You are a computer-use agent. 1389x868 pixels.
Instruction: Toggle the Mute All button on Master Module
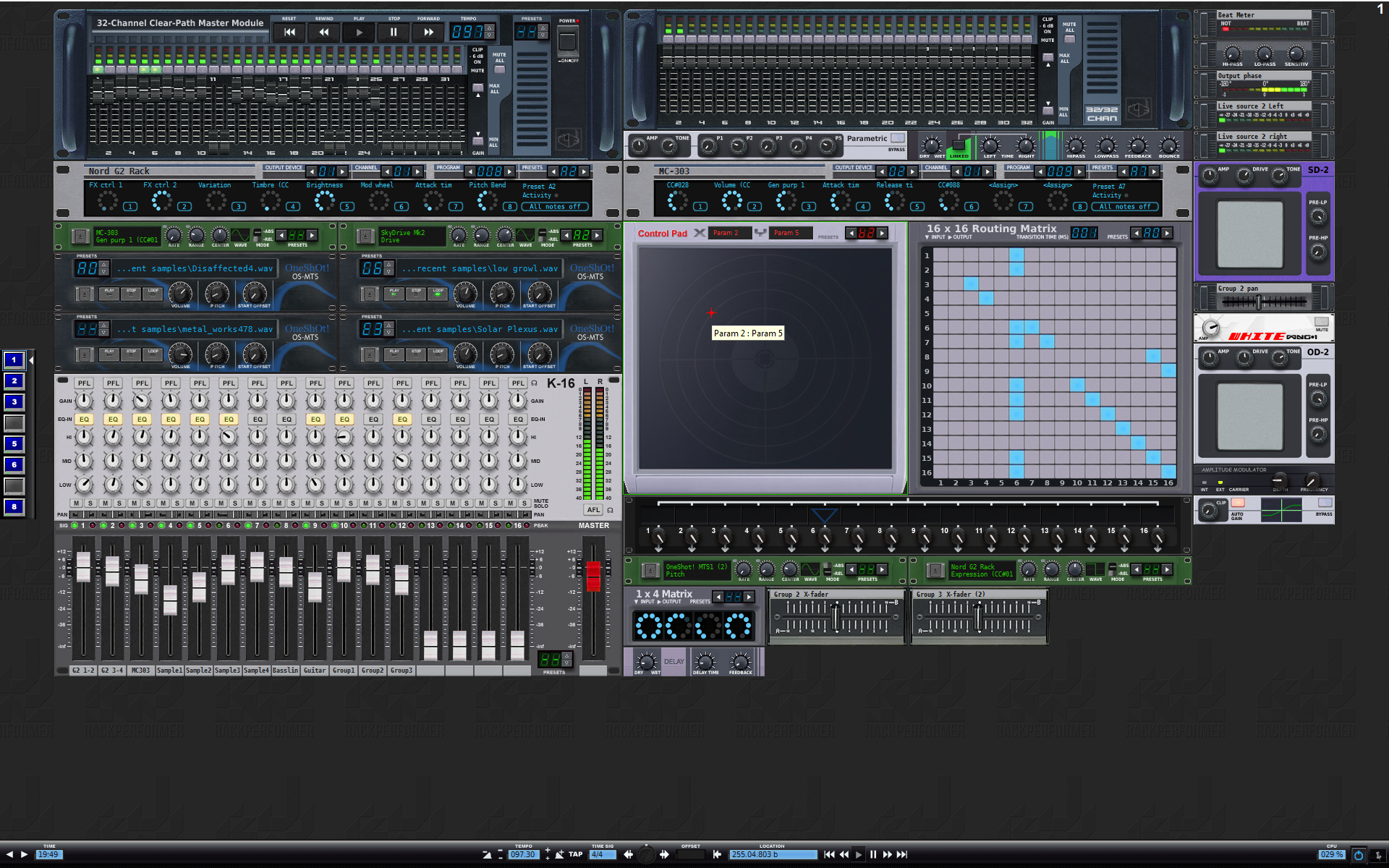(x=499, y=69)
